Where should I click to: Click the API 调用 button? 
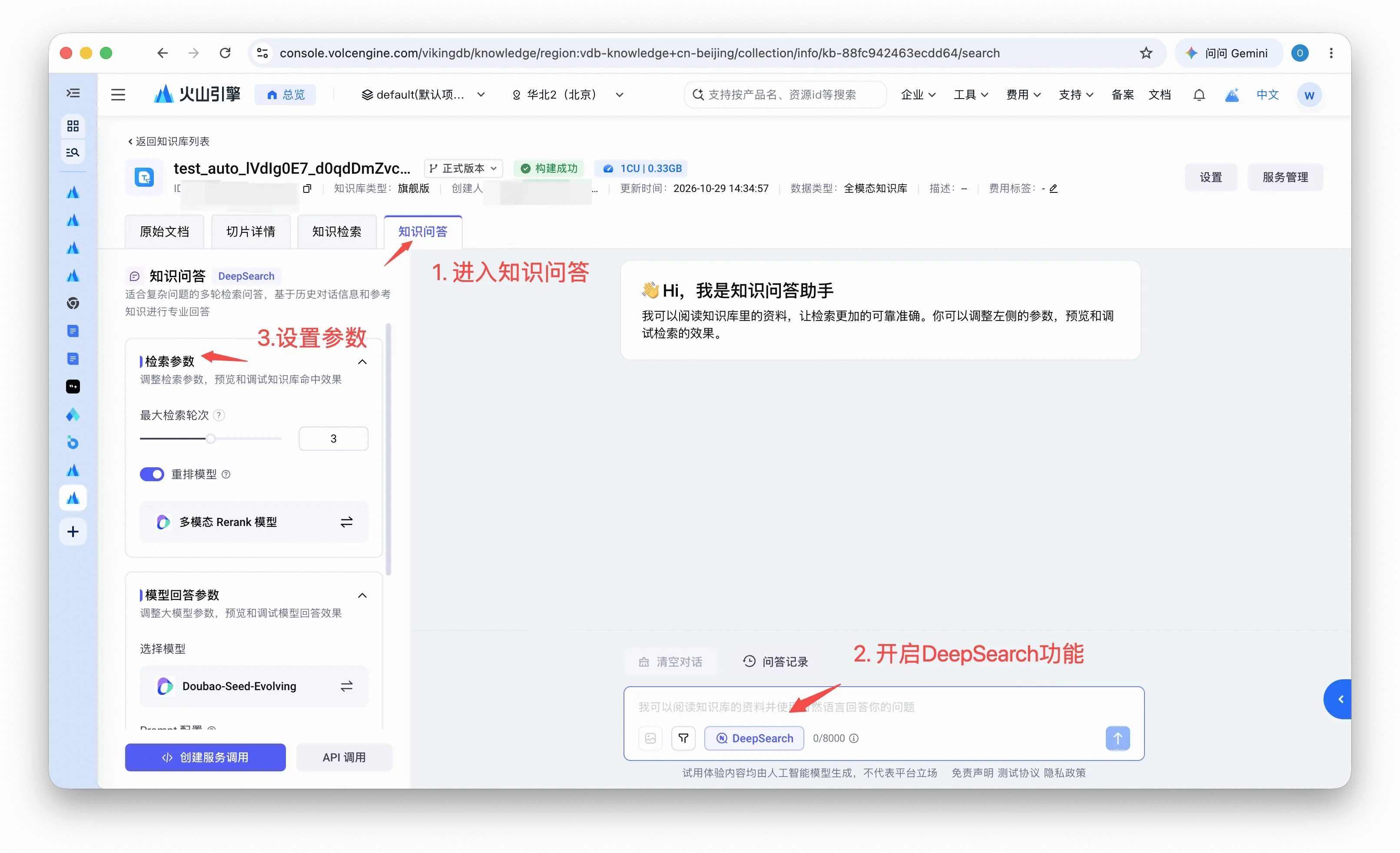[x=344, y=757]
